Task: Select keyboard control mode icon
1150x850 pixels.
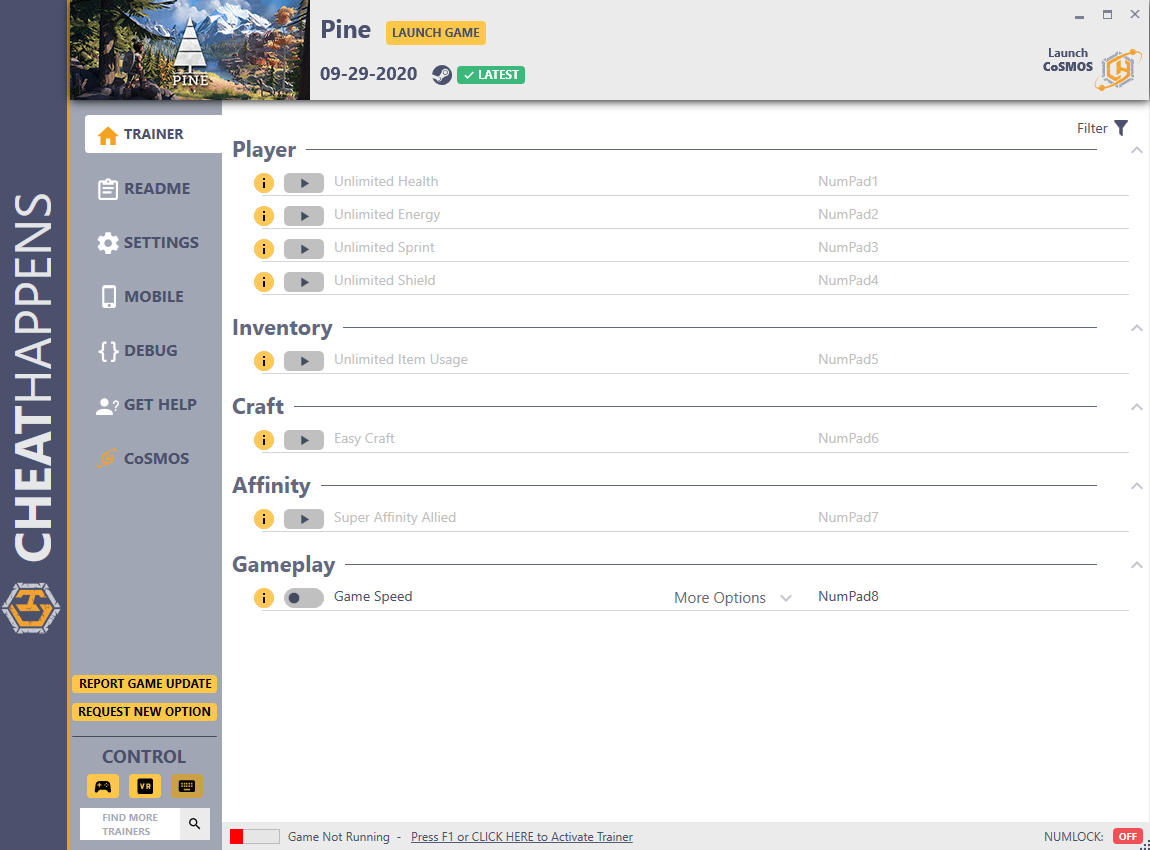Action: tap(187, 786)
